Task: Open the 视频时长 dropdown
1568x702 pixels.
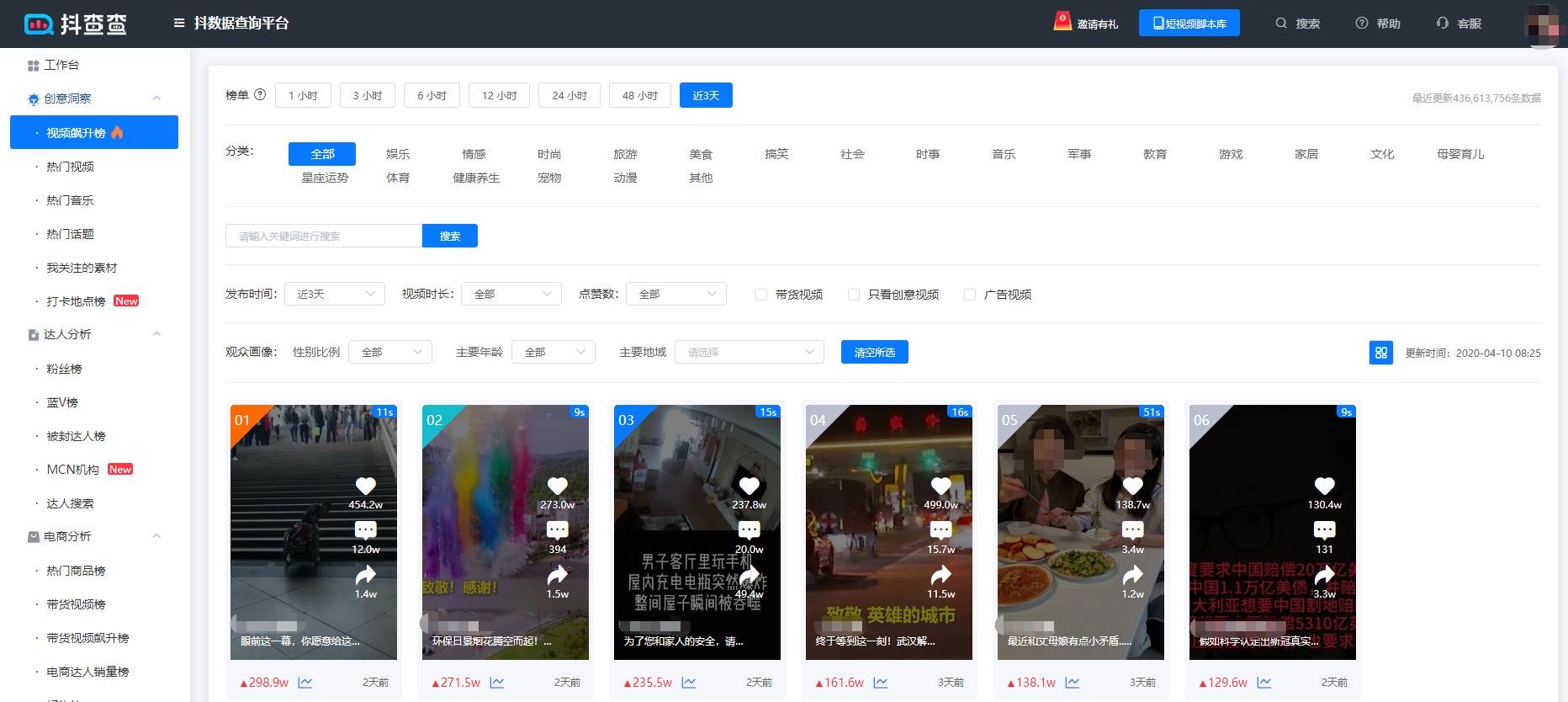Action: coord(511,294)
